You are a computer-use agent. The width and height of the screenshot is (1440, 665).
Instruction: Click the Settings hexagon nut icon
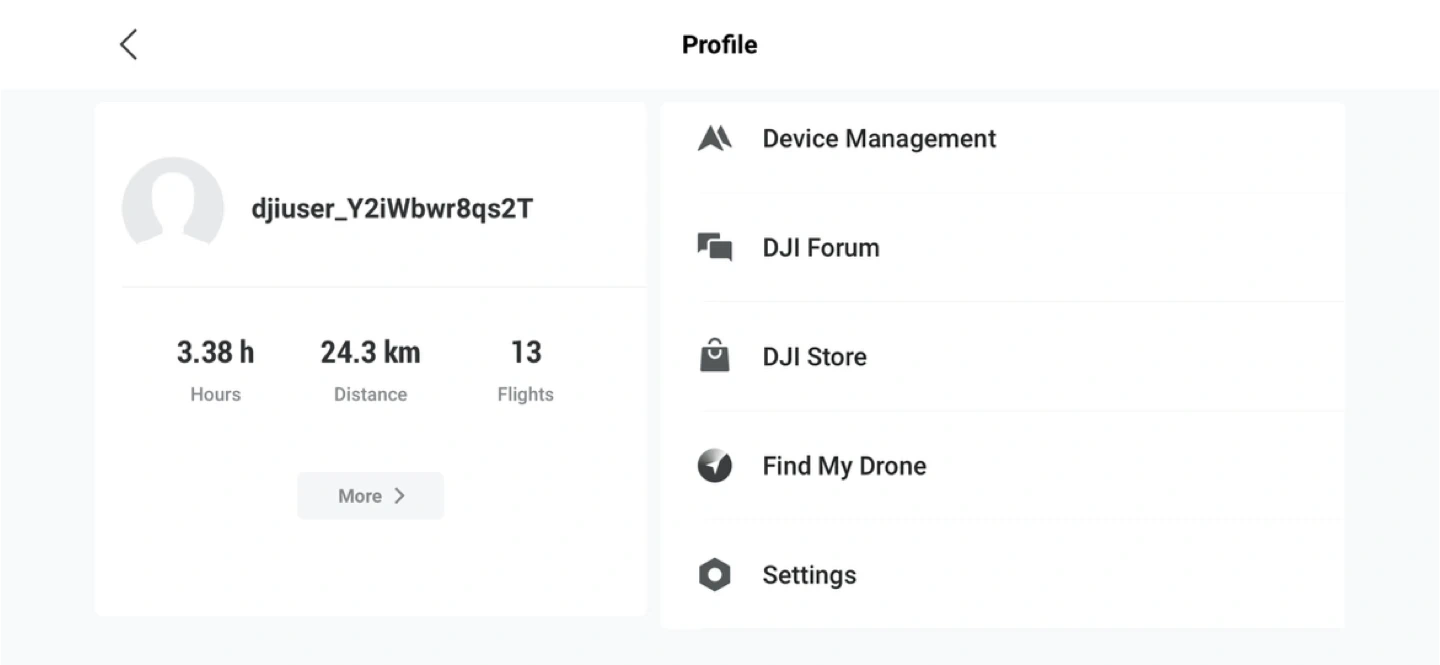(714, 575)
